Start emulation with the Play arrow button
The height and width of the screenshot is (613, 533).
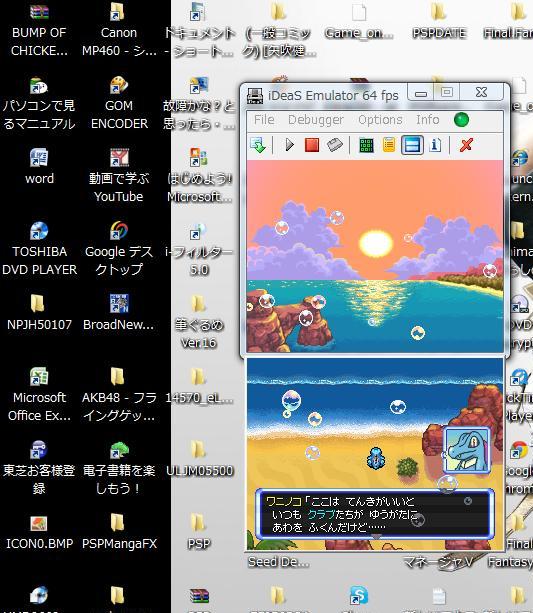289,145
